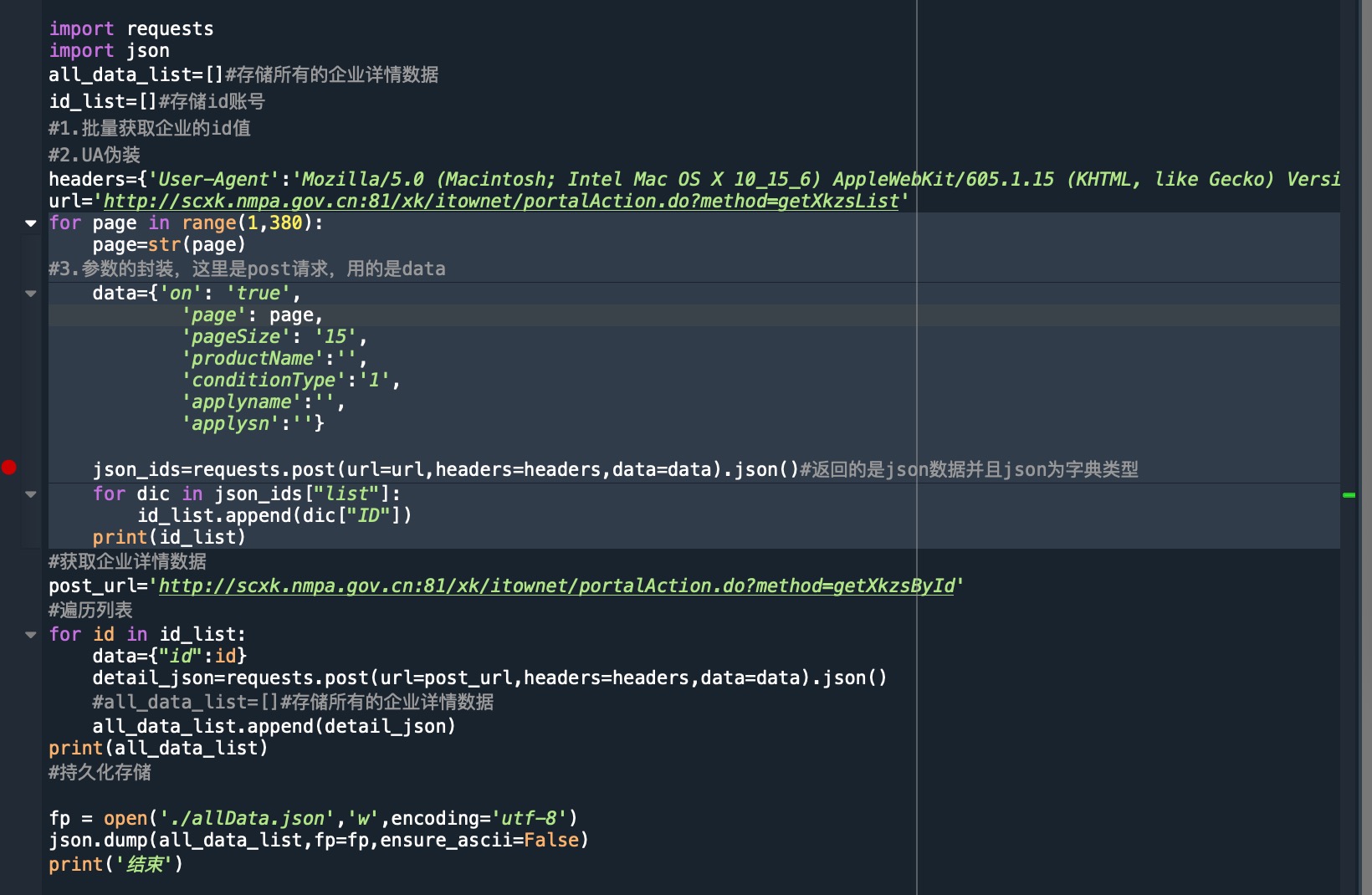
Task: Collapse the 'for dic in json_ids' loop
Action: tap(30, 494)
